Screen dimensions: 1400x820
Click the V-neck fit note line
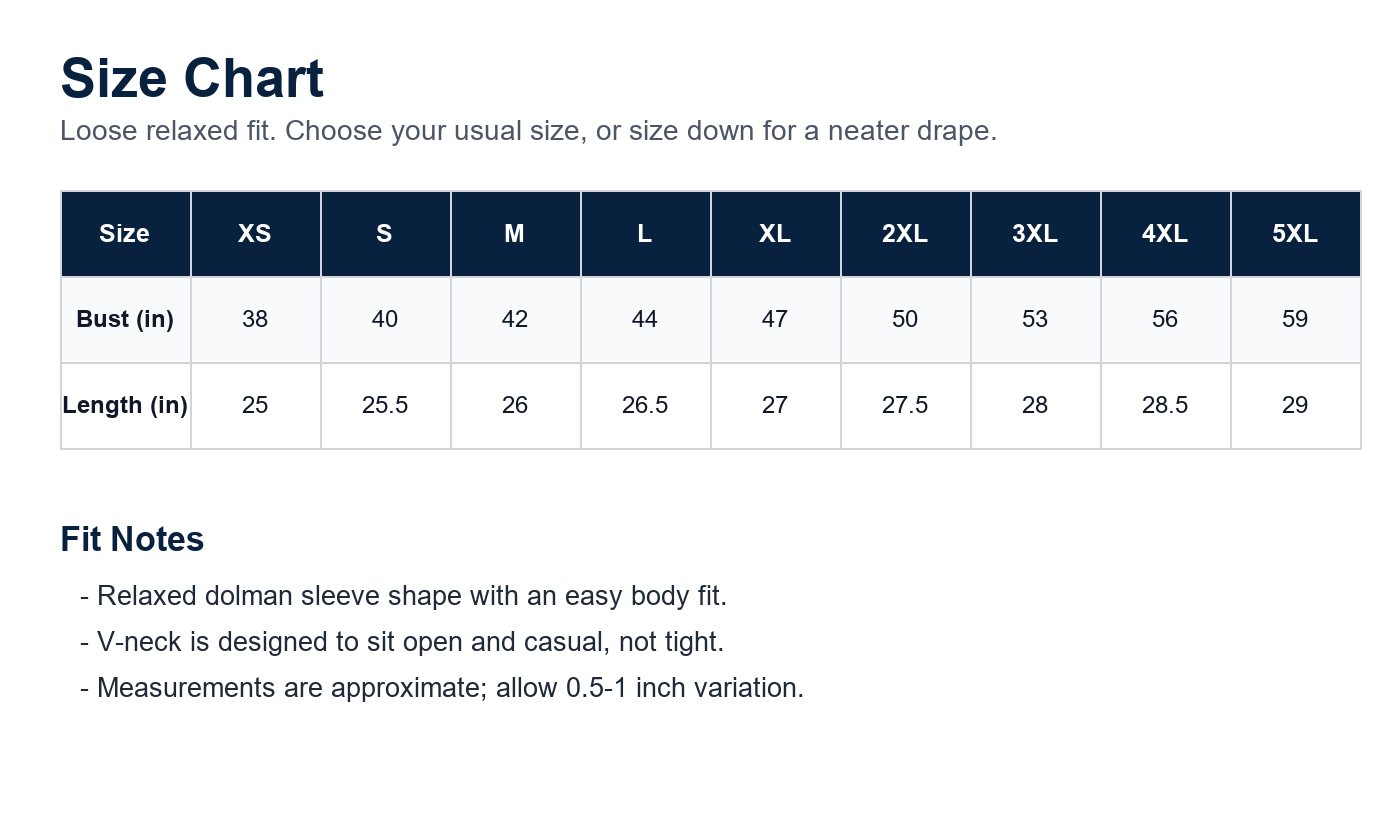(x=402, y=642)
